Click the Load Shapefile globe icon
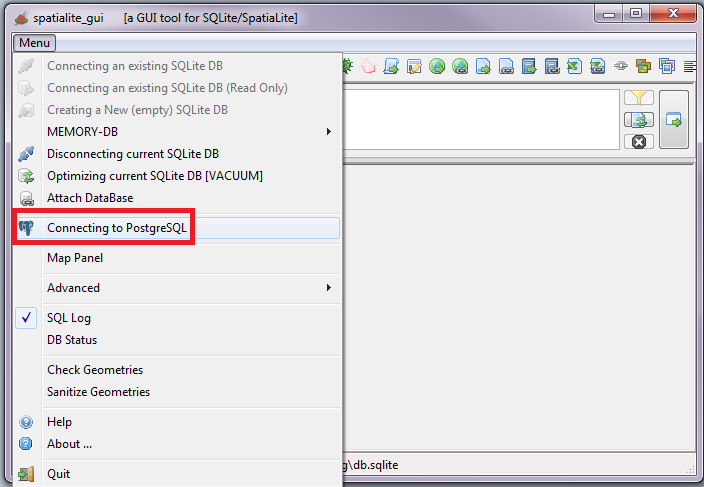The width and height of the screenshot is (704, 487). 437,66
